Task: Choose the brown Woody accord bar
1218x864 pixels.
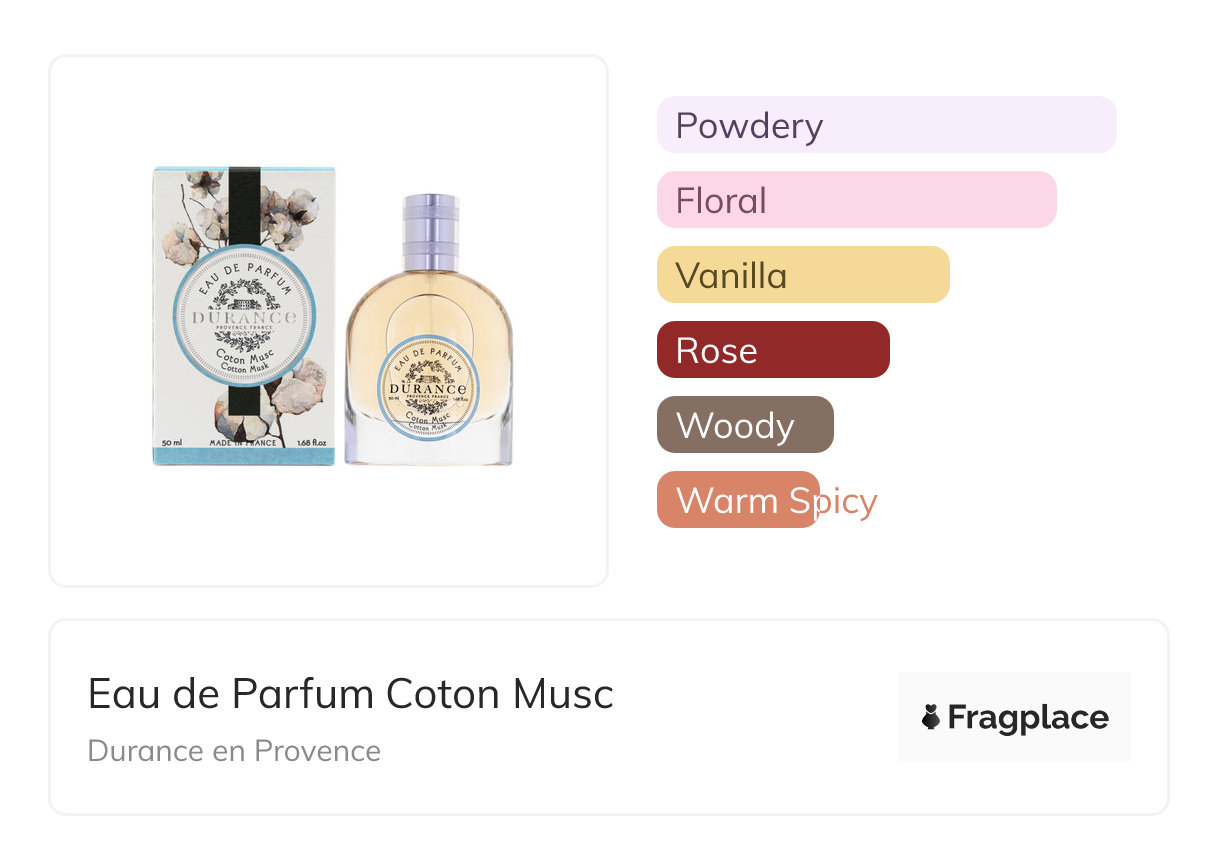Action: 745,425
